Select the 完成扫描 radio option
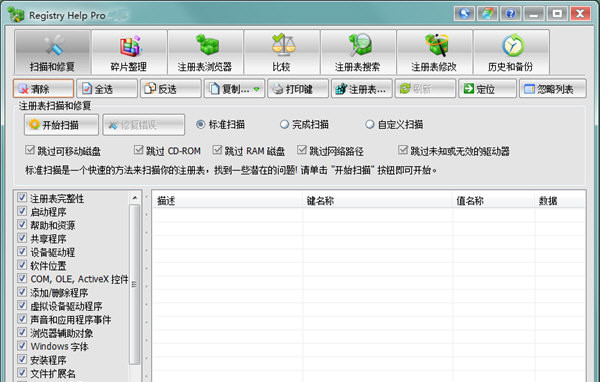600x382 pixels. 284,124
